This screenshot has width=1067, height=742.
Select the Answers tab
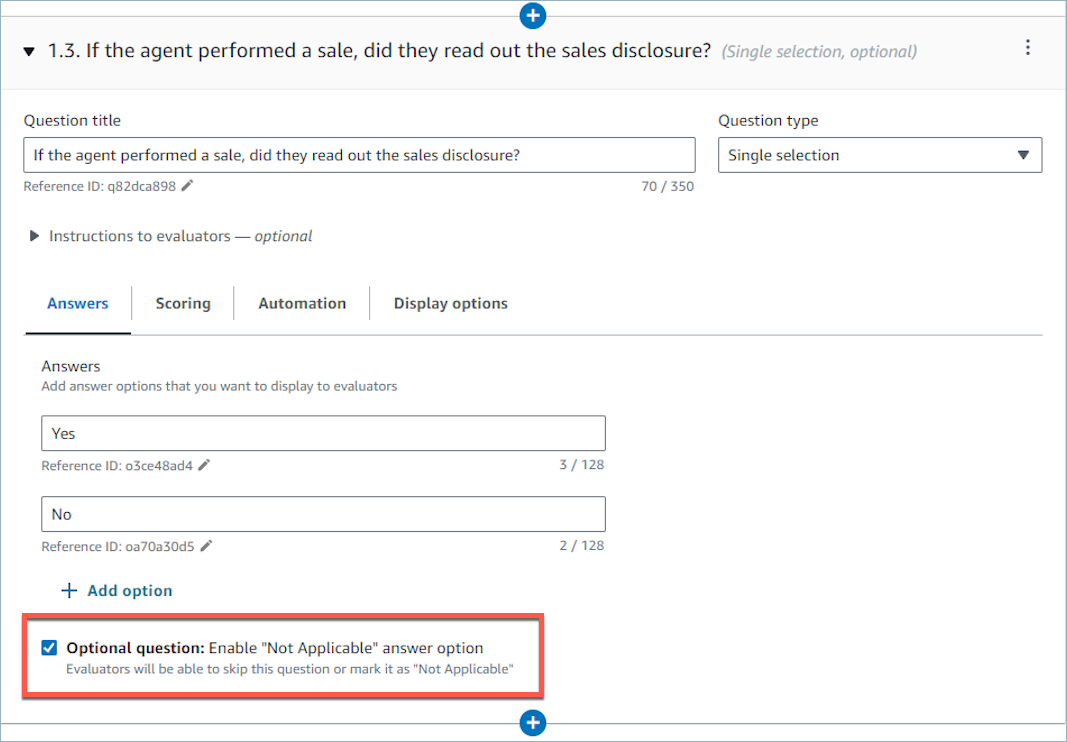pos(77,303)
